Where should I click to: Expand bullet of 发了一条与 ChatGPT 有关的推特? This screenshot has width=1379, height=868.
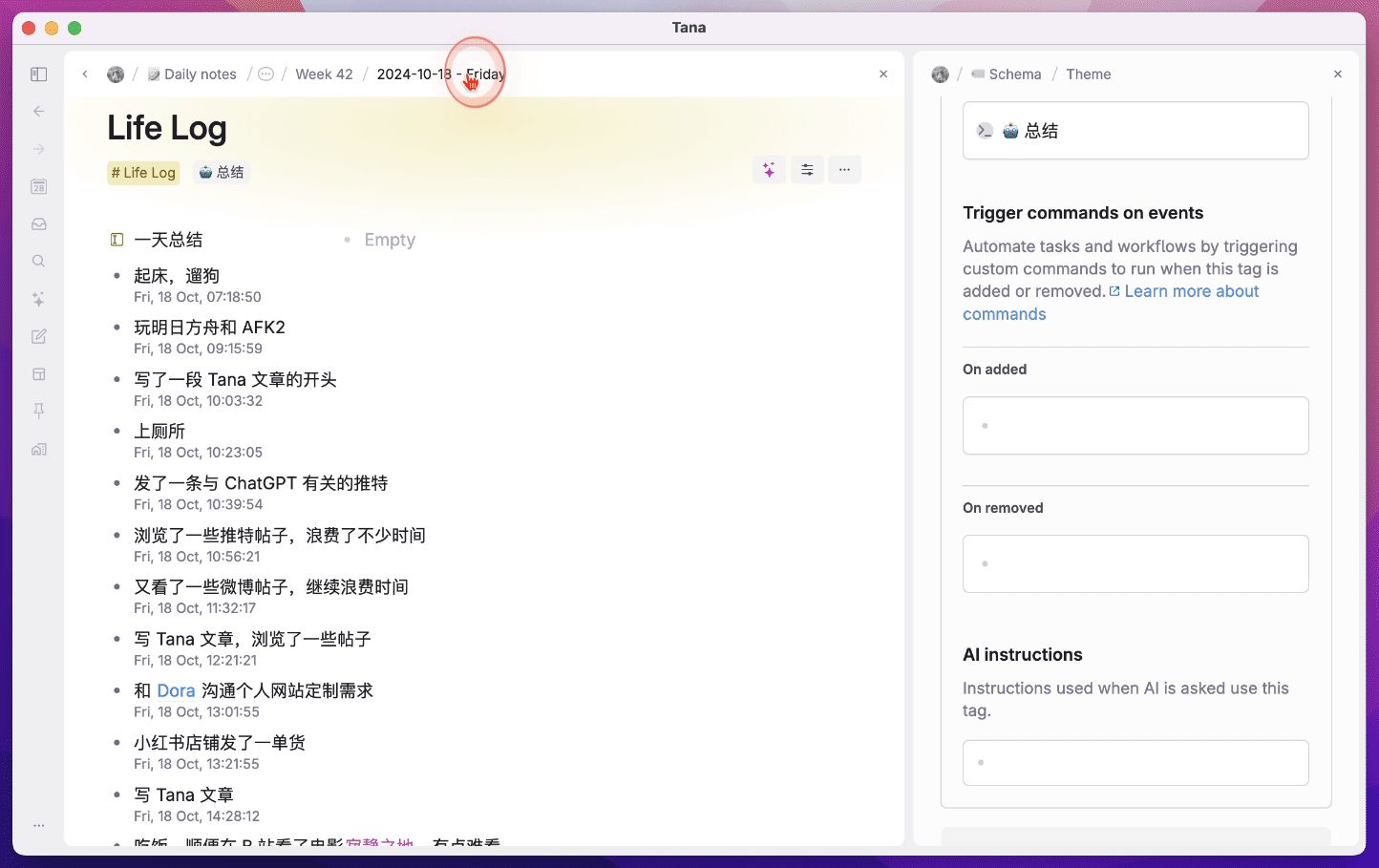(117, 483)
